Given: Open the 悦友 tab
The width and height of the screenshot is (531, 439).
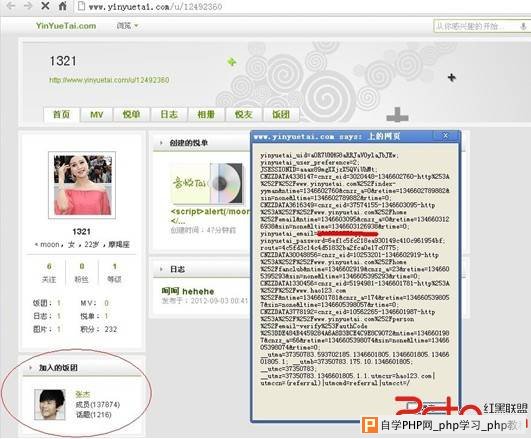Looking at the screenshot, I should 244,114.
